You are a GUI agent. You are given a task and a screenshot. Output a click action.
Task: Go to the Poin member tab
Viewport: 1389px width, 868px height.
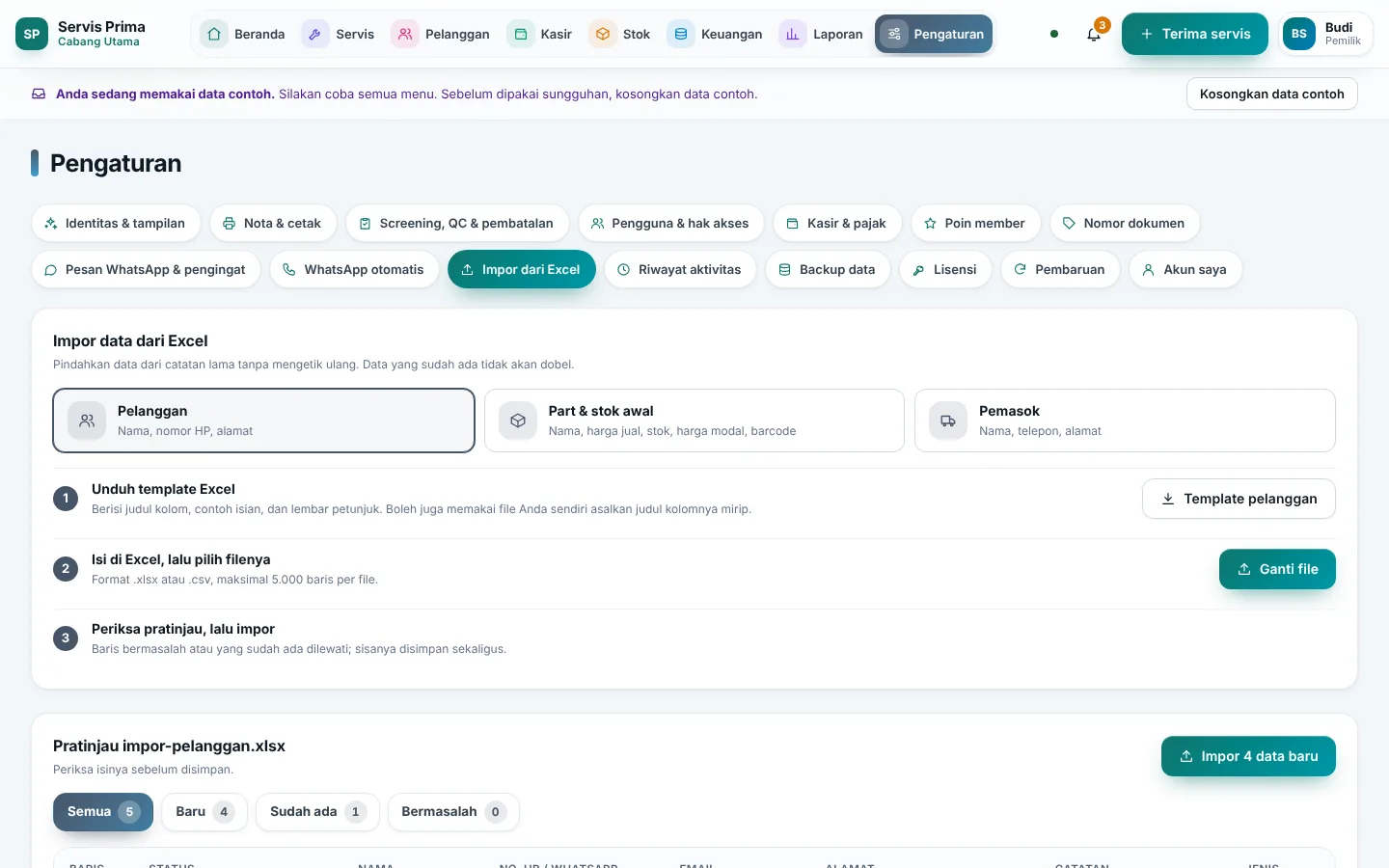(x=976, y=223)
